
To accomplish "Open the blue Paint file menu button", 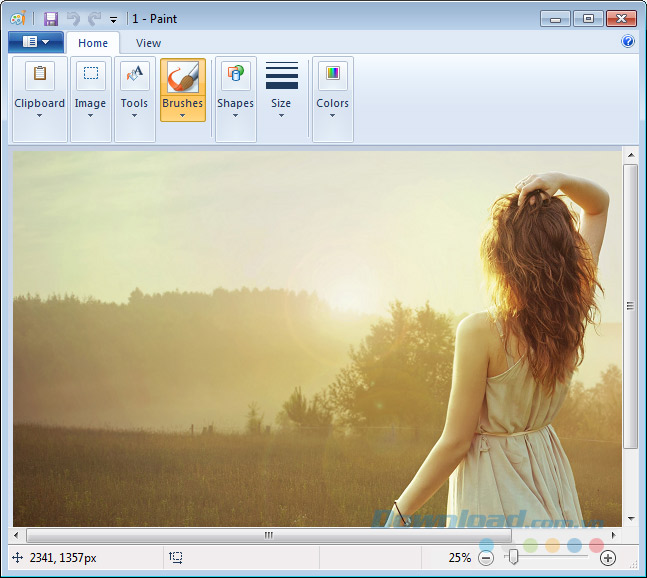I will pos(35,42).
